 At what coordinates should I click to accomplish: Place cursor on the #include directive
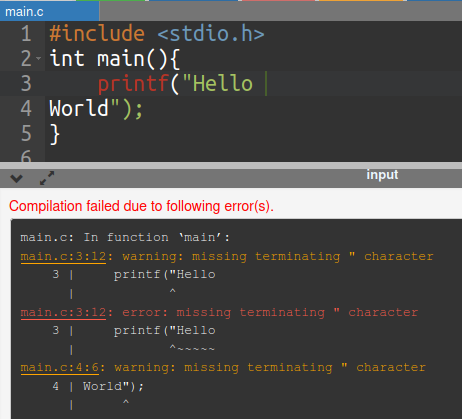[97, 34]
